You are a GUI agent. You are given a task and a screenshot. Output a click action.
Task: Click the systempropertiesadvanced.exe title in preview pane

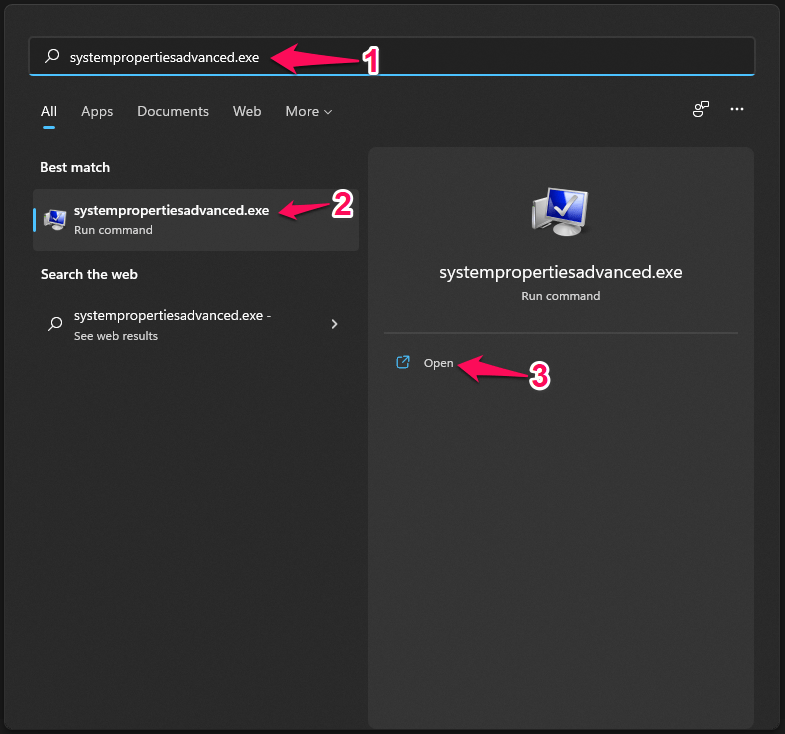pyautogui.click(x=560, y=272)
